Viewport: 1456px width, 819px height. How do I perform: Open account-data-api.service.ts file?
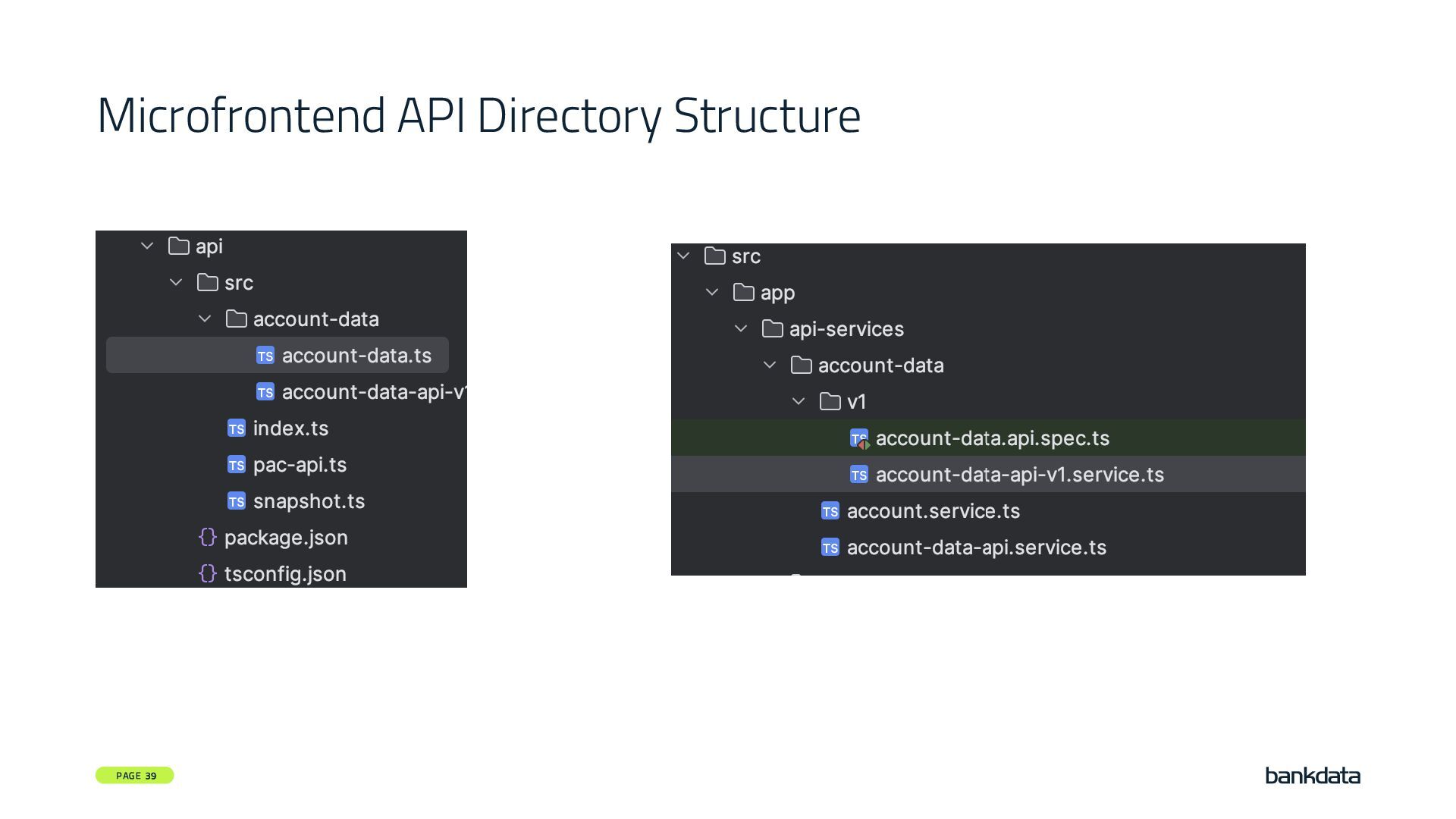976,548
